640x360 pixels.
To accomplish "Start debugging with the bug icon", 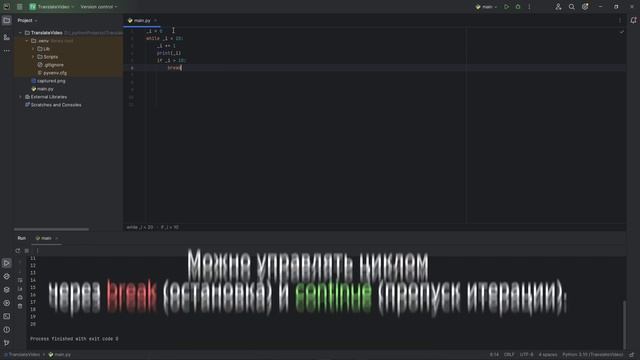I will (x=518, y=7).
